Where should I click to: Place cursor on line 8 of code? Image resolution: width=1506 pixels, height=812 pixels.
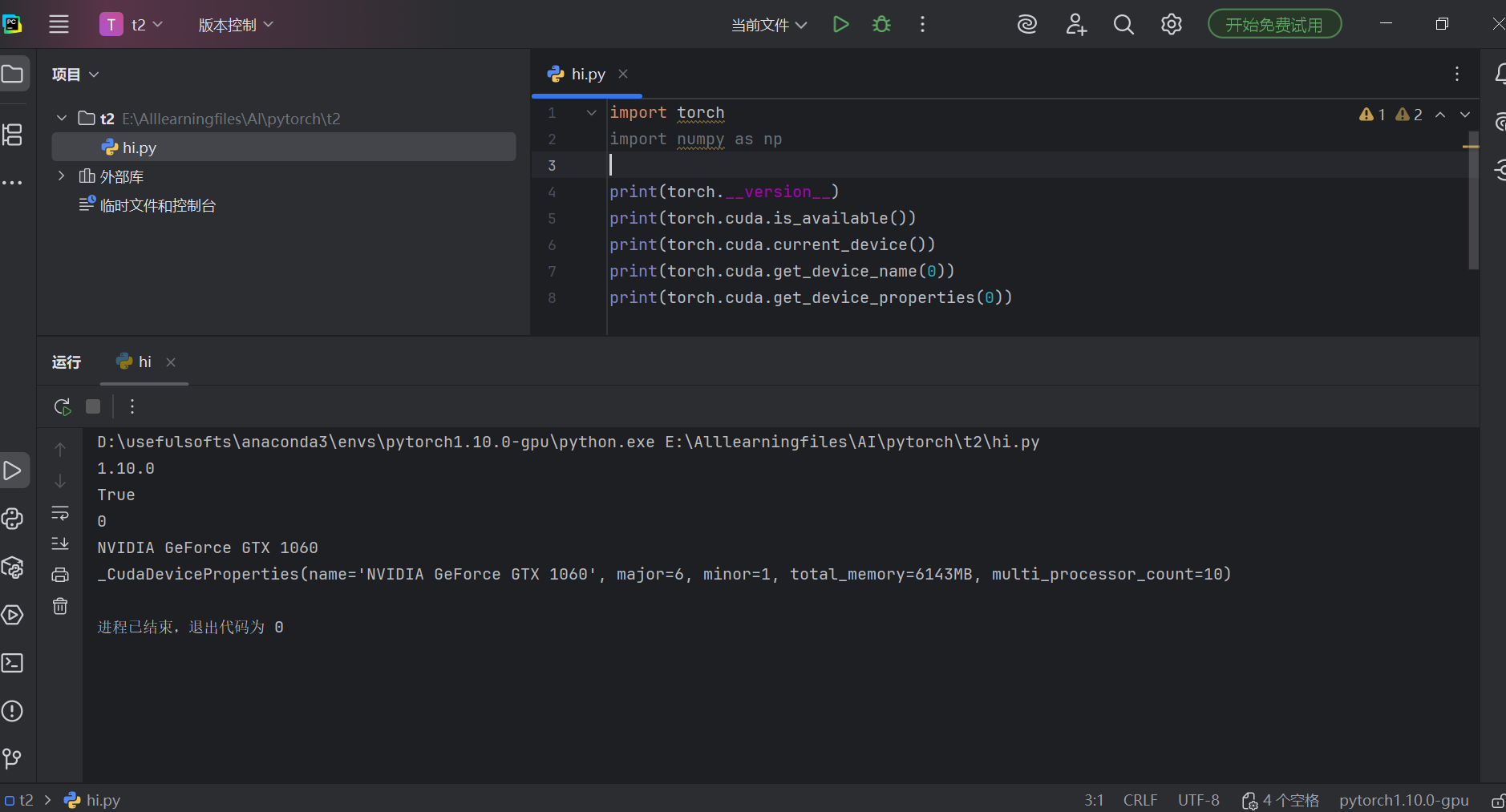point(811,297)
